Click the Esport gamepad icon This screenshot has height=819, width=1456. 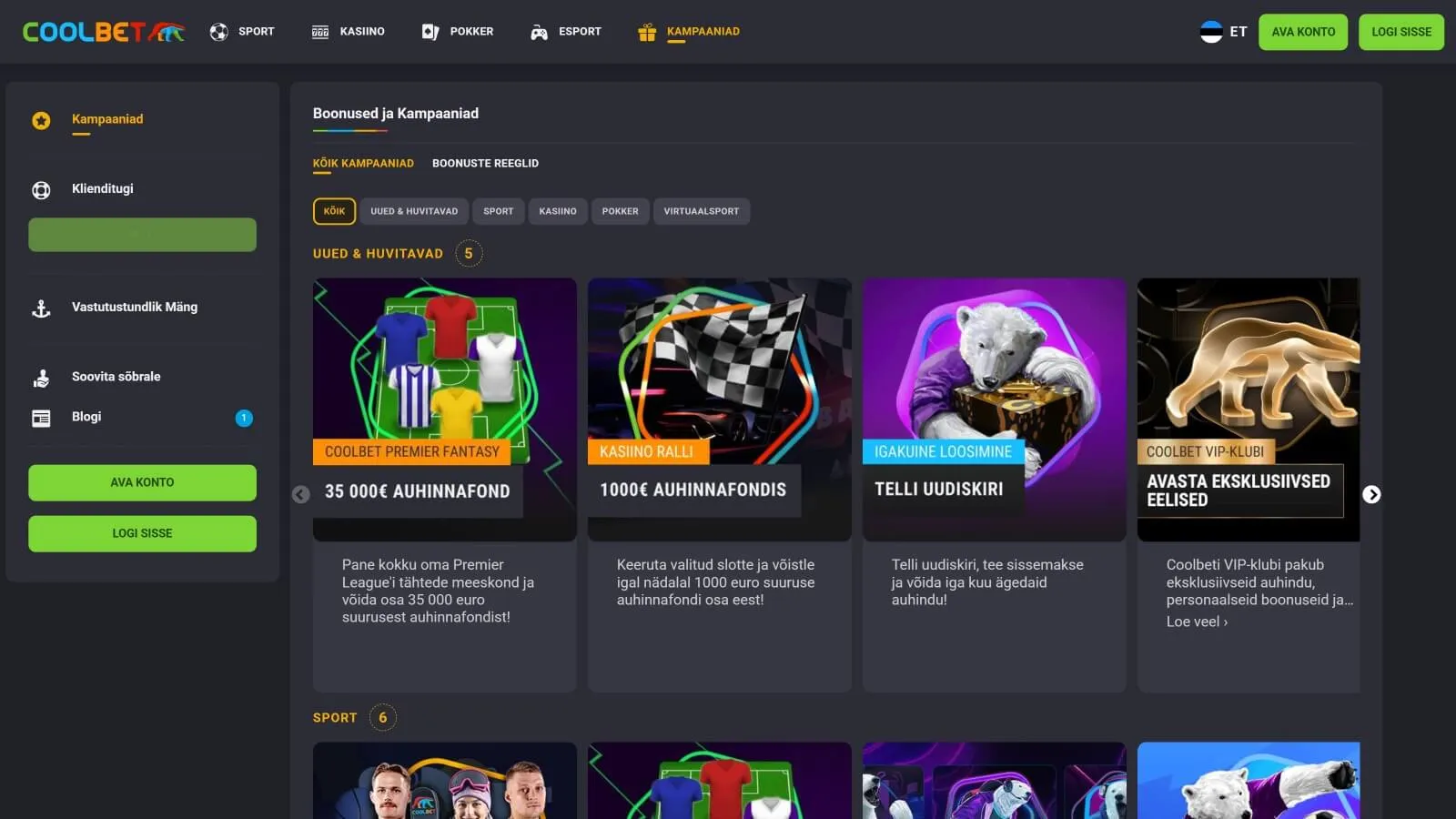pyautogui.click(x=539, y=32)
